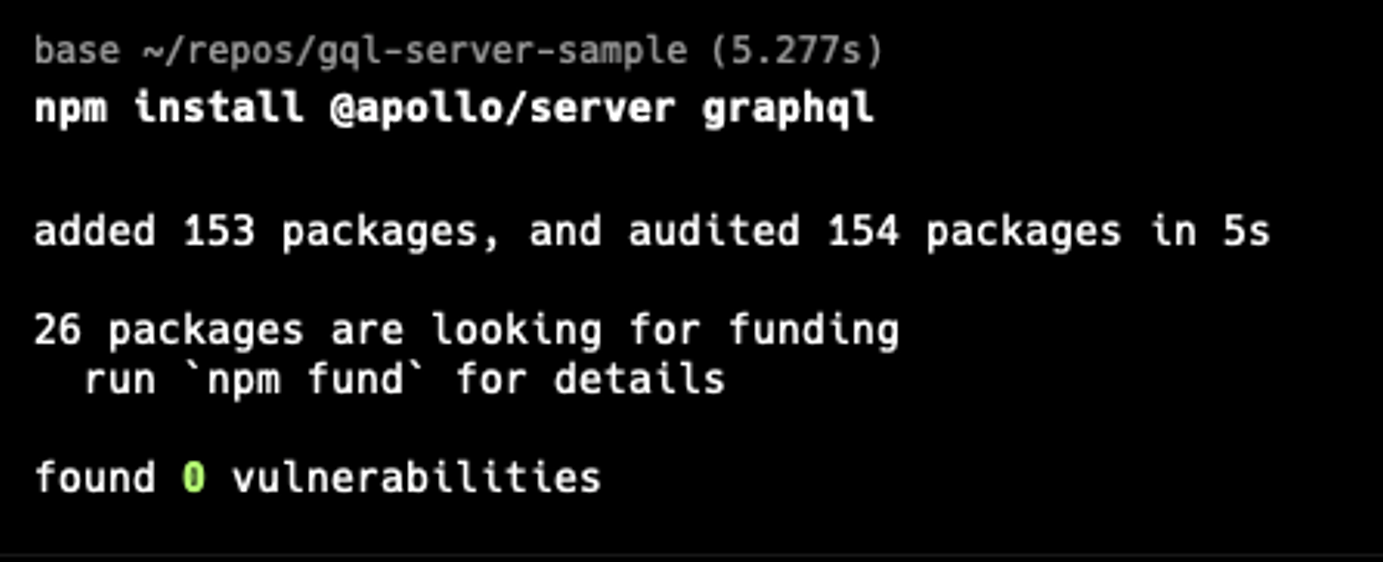Viewport: 1383px width, 562px height.
Task: Click the number 154 in output
Action: pos(863,231)
